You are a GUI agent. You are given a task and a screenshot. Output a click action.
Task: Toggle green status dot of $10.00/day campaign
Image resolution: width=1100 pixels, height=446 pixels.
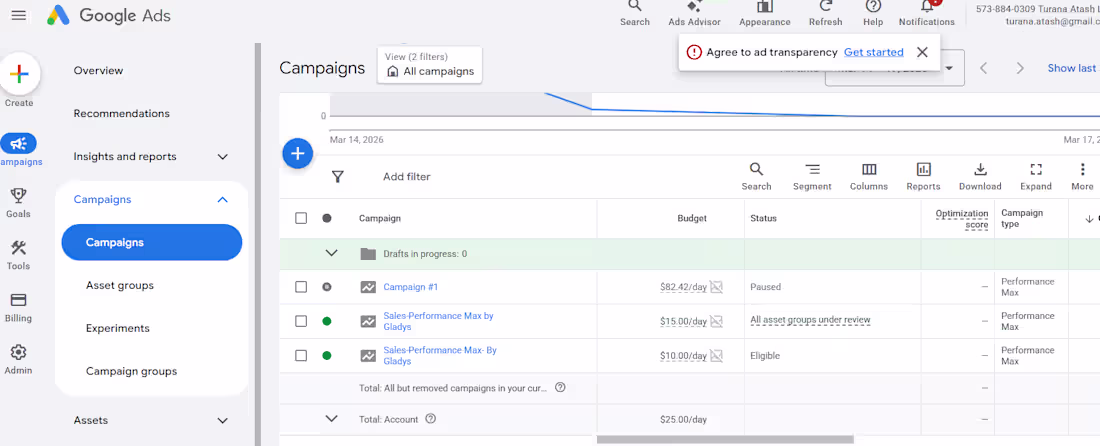326,356
